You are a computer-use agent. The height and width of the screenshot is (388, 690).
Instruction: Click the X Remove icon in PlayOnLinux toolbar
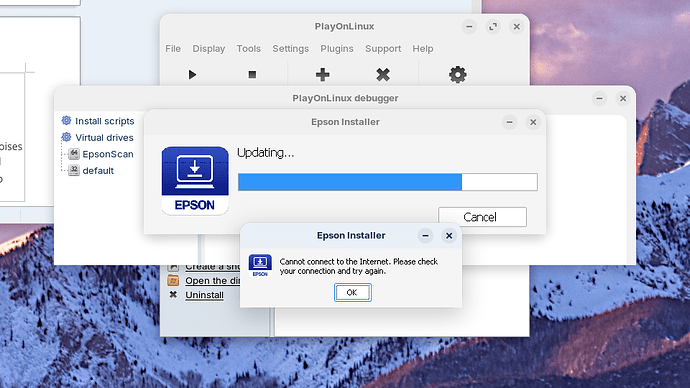point(383,74)
